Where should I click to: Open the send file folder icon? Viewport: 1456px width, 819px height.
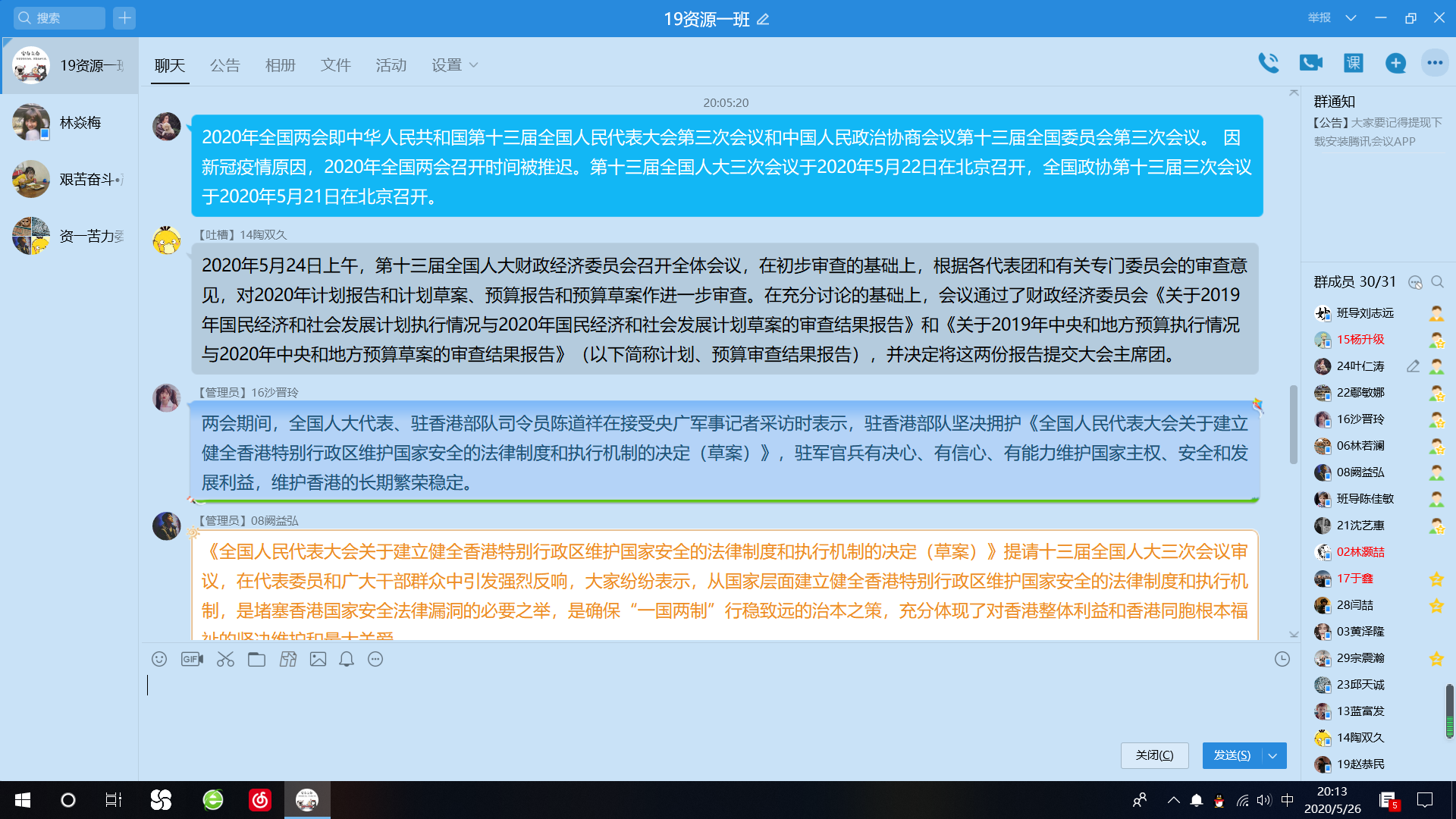click(x=256, y=659)
